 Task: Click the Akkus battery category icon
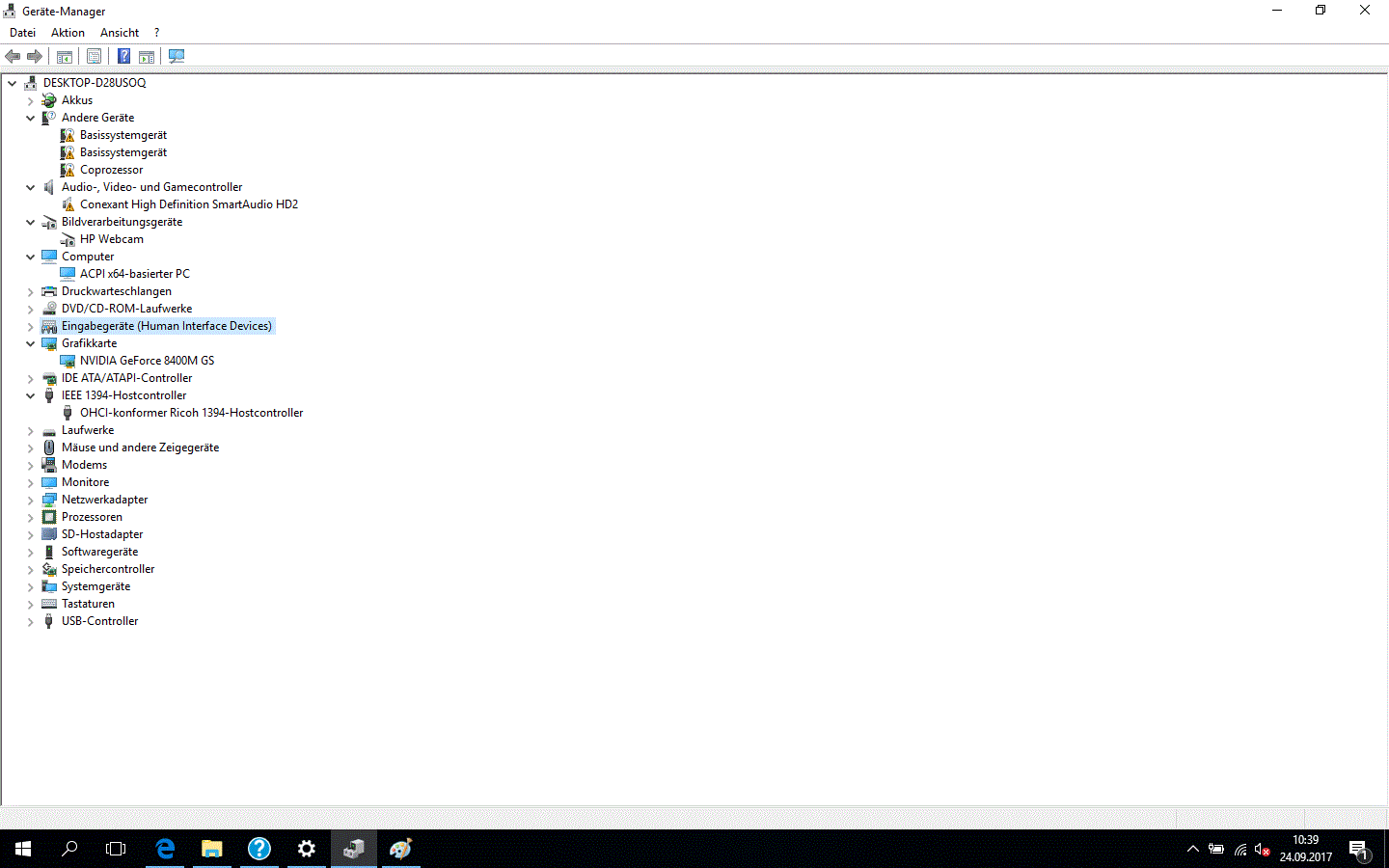tap(49, 100)
